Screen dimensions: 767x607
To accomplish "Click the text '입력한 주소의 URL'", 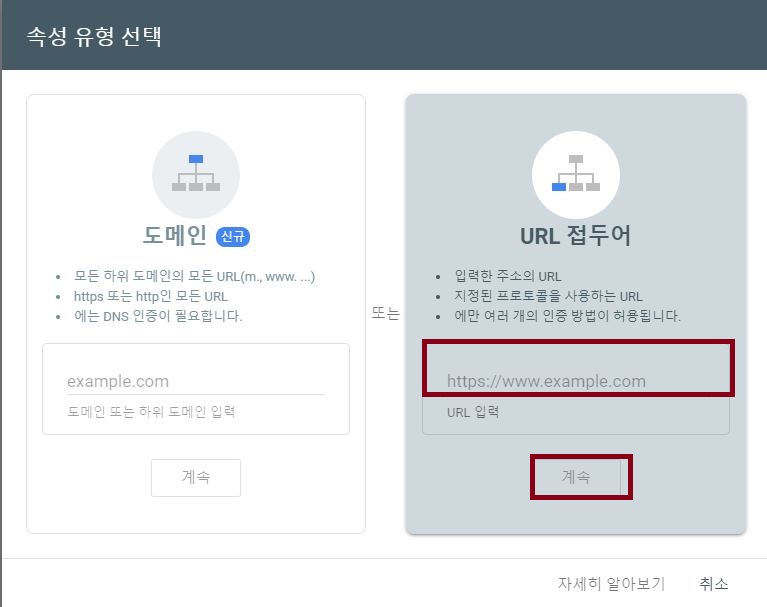I will click(x=508, y=276).
